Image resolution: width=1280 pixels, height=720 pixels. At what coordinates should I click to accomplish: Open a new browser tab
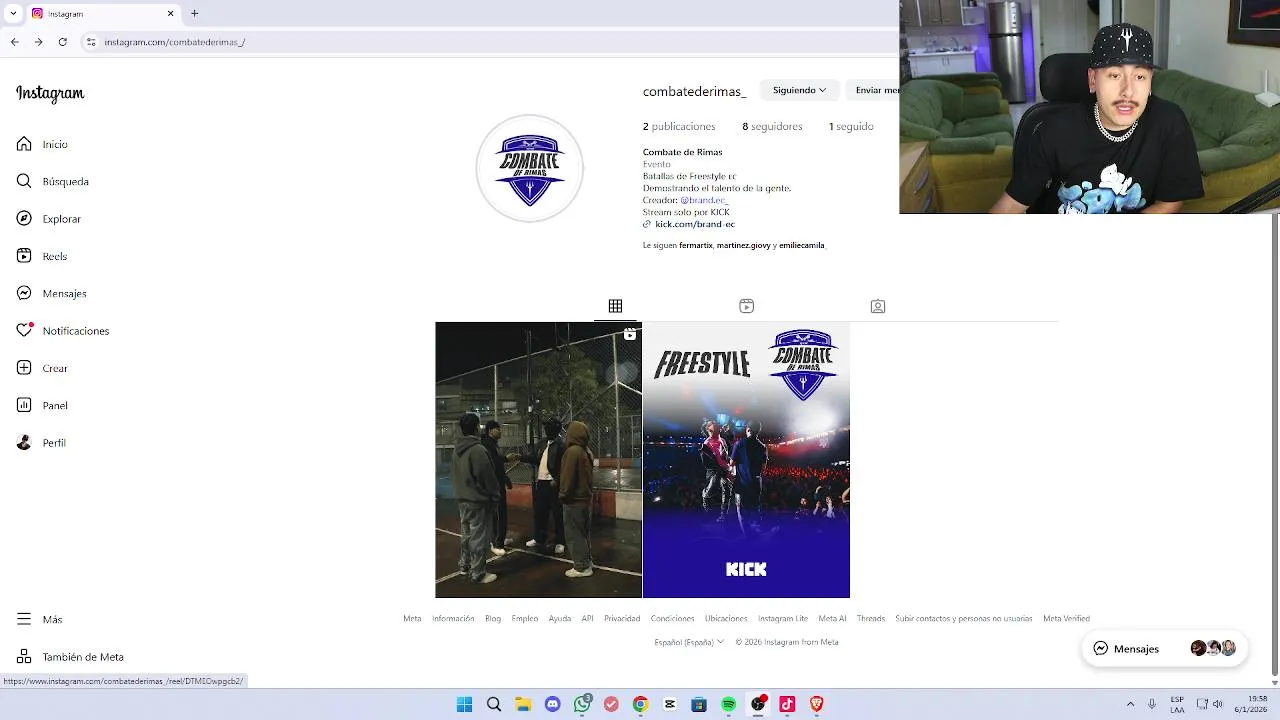pos(195,14)
